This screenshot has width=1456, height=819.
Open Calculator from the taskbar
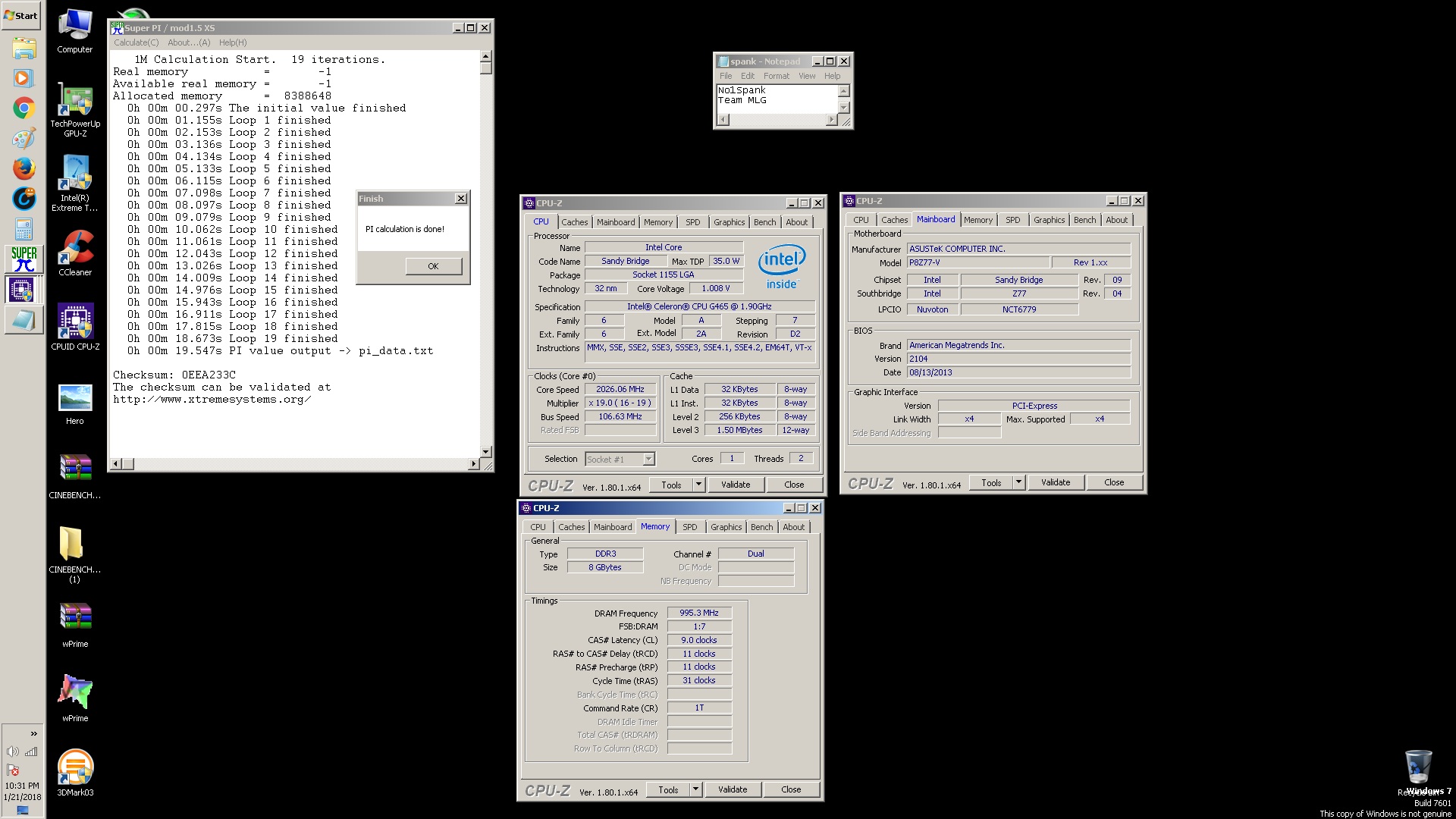point(24,229)
